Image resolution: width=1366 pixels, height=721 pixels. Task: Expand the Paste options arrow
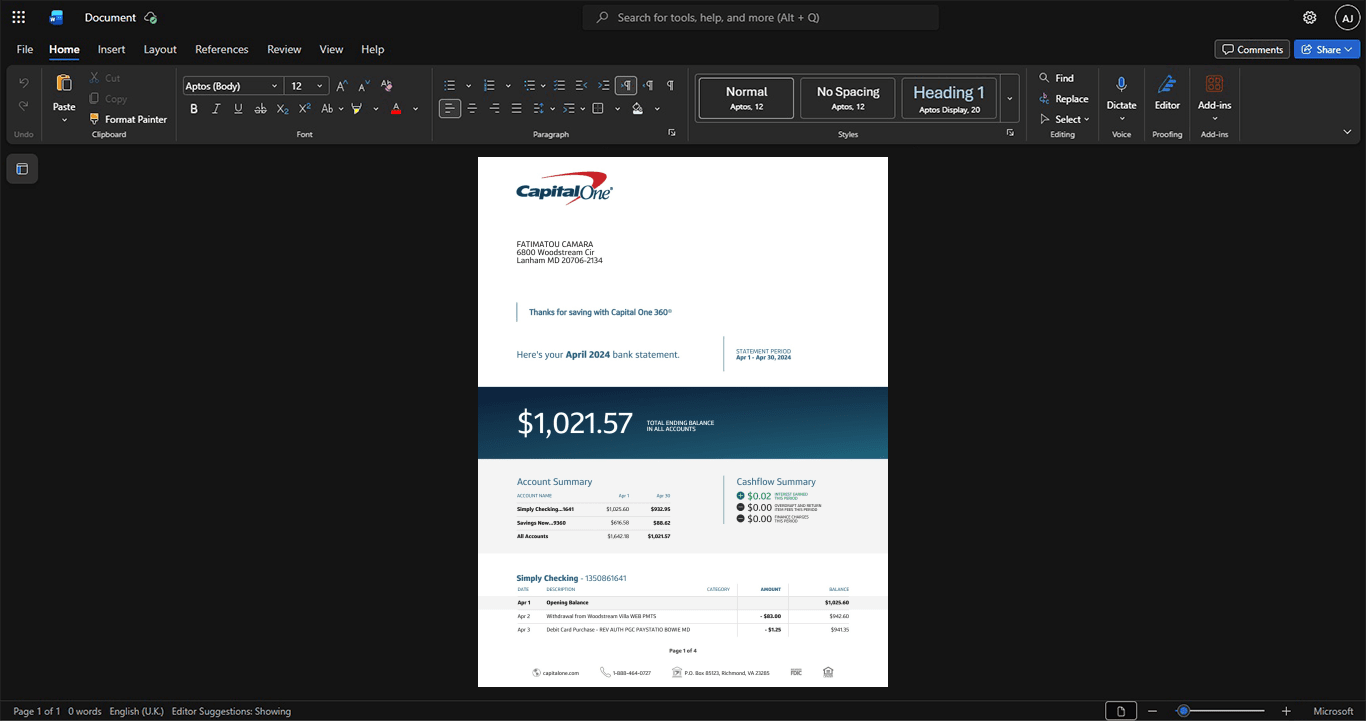coord(64,120)
